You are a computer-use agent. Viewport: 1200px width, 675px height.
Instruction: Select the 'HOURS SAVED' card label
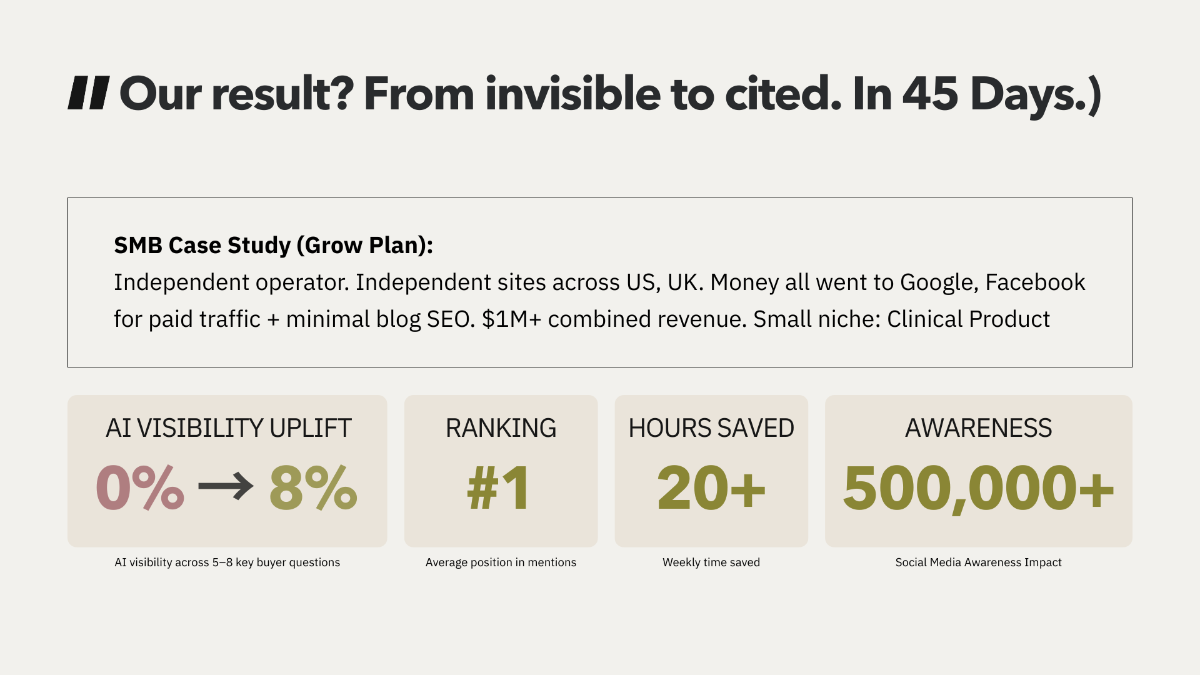click(x=711, y=428)
